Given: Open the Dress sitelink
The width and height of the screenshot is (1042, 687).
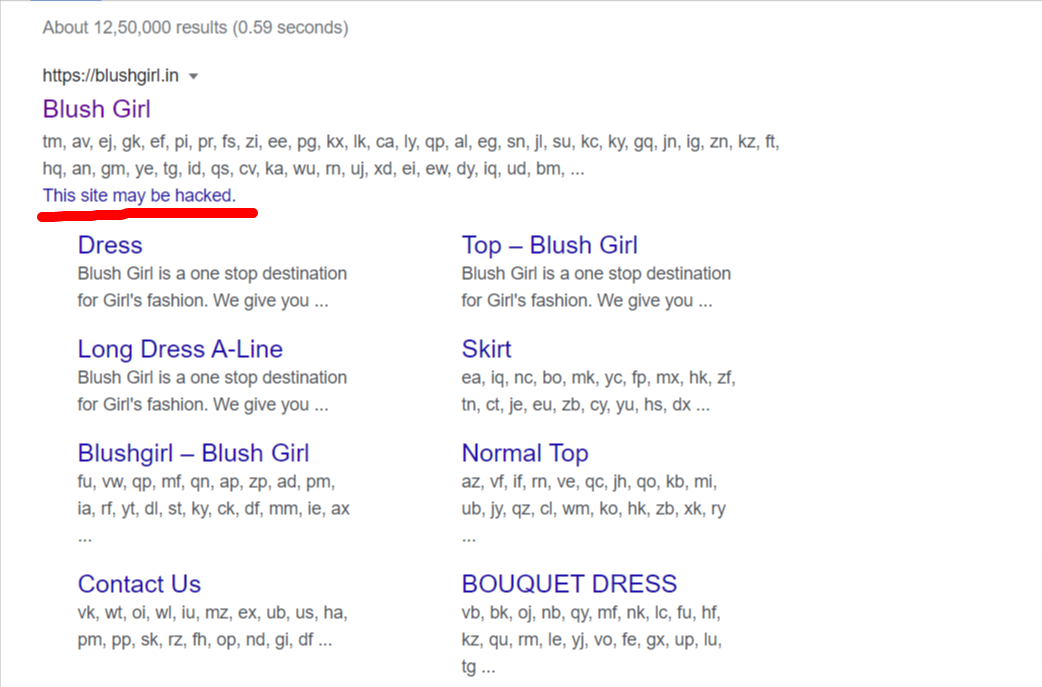Looking at the screenshot, I should pyautogui.click(x=110, y=245).
